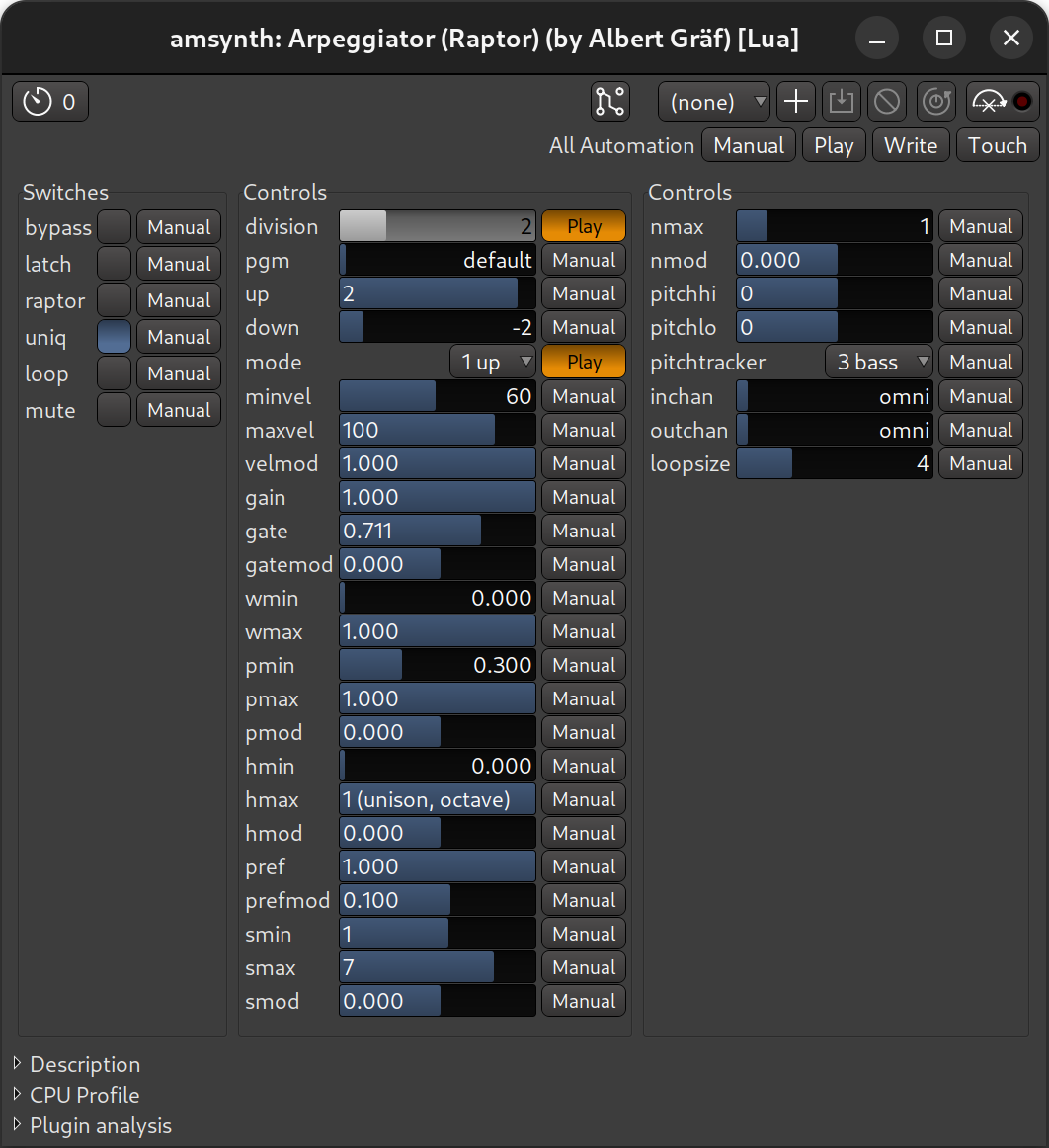Open the pin routing connections icon

609,102
